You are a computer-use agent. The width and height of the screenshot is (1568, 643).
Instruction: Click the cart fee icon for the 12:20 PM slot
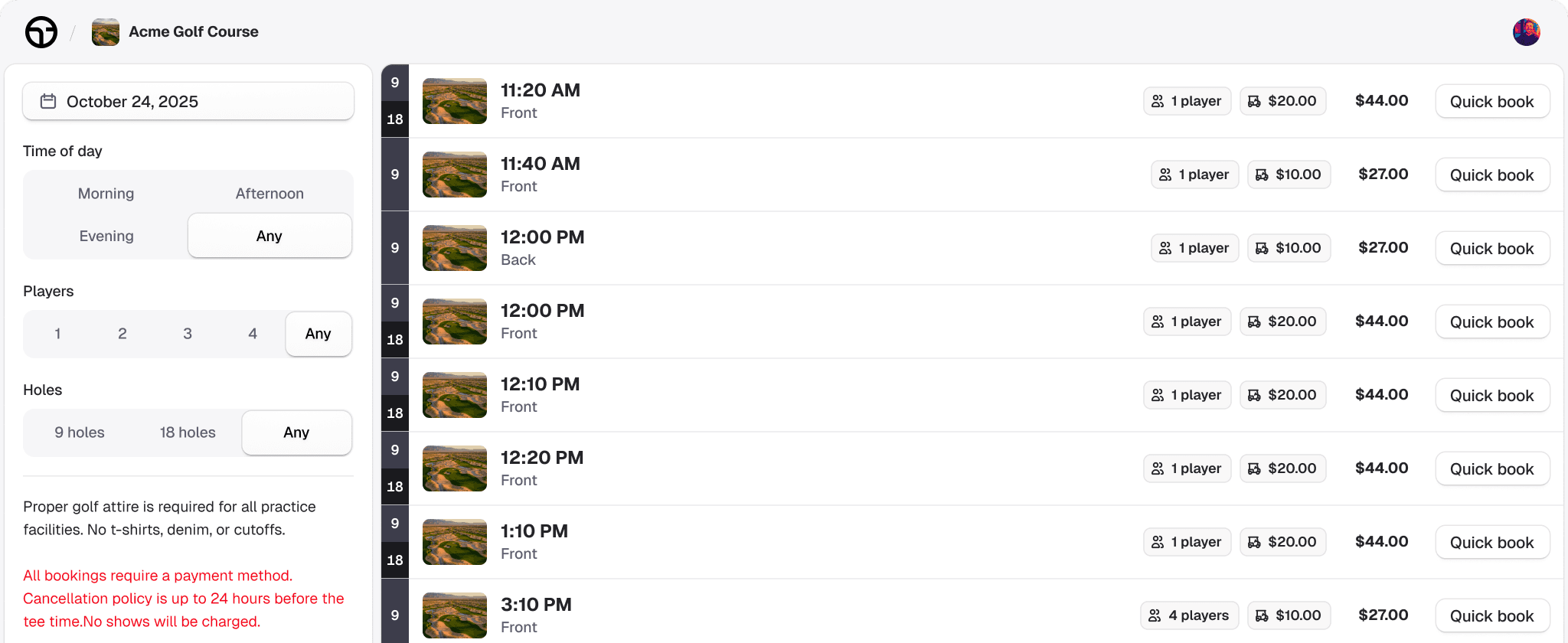click(1254, 468)
